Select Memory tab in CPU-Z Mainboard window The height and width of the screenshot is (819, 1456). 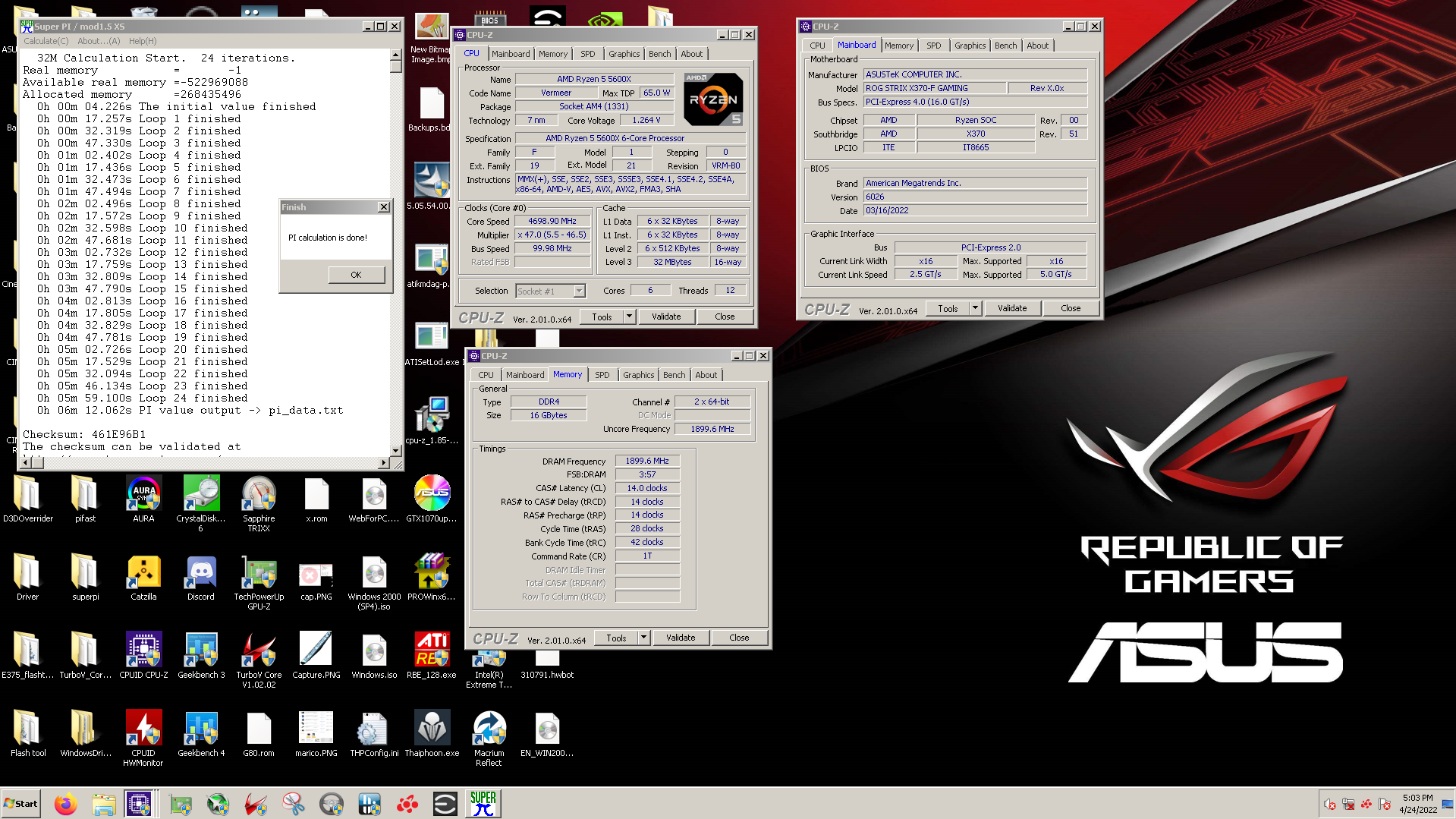899,46
